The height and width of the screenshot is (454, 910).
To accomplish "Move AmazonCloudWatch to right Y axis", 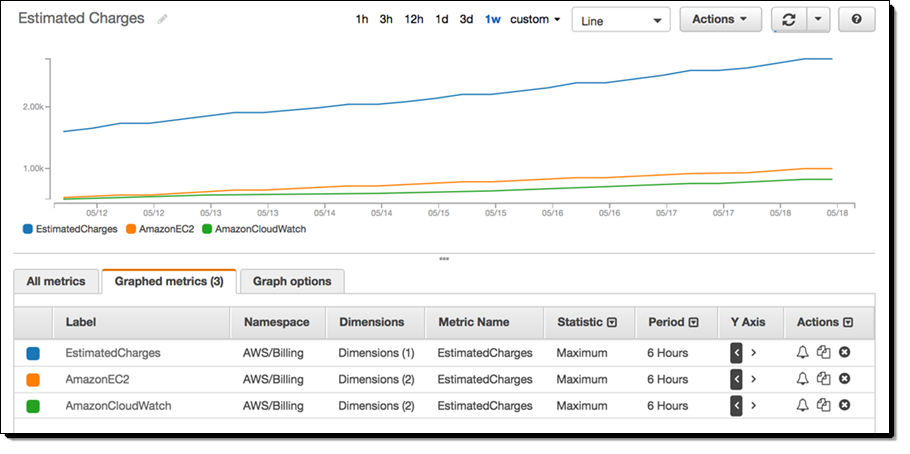I will (754, 406).
